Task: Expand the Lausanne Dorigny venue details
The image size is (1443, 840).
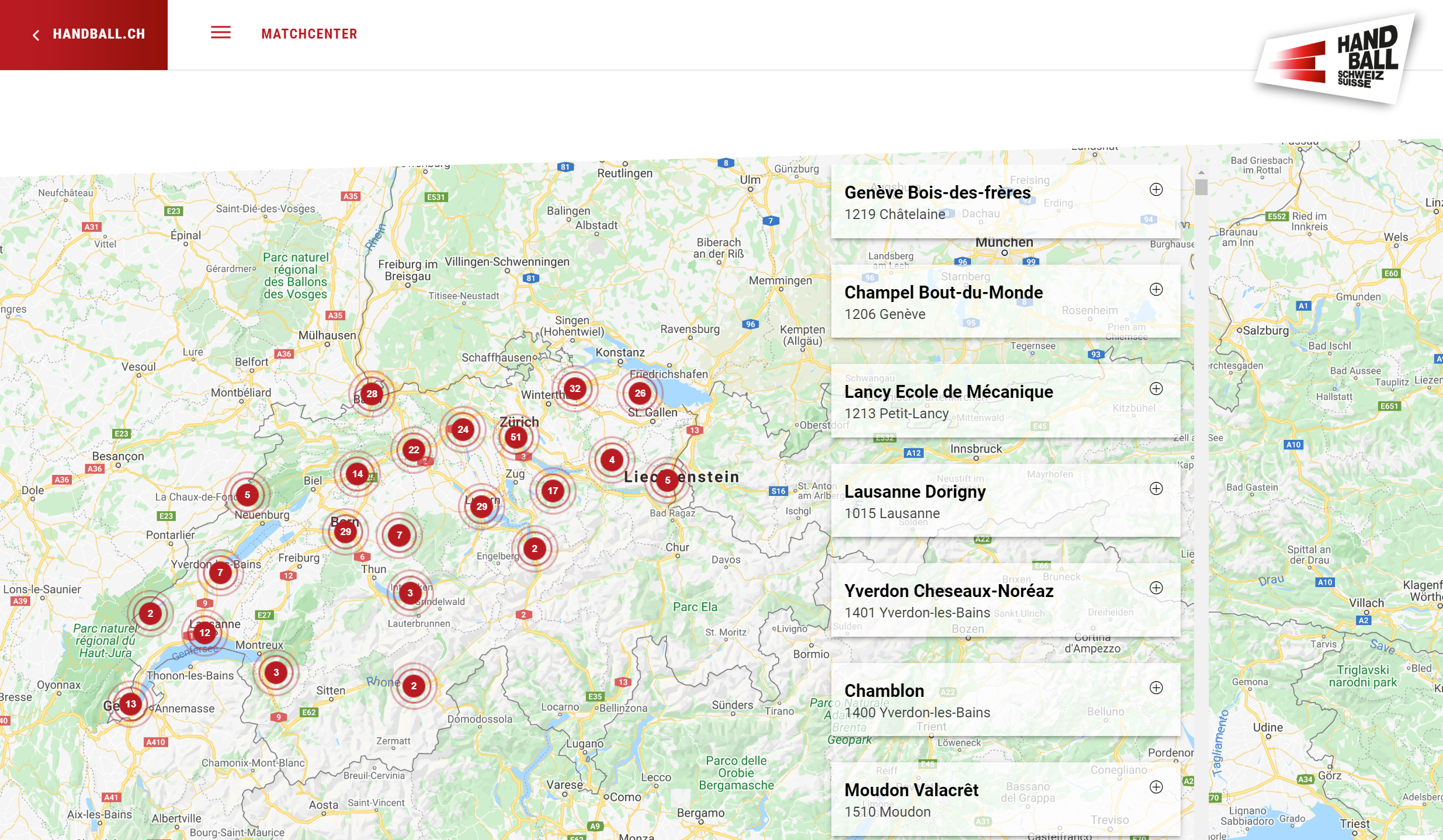Action: coord(1156,488)
